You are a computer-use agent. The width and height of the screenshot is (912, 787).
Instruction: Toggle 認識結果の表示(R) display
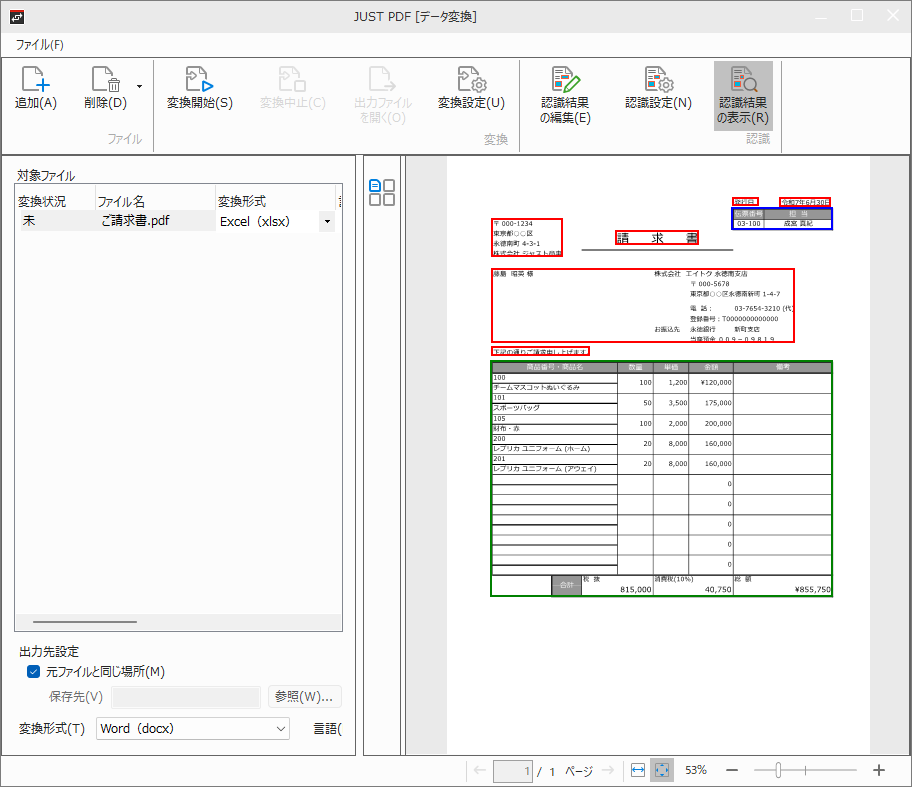[743, 95]
